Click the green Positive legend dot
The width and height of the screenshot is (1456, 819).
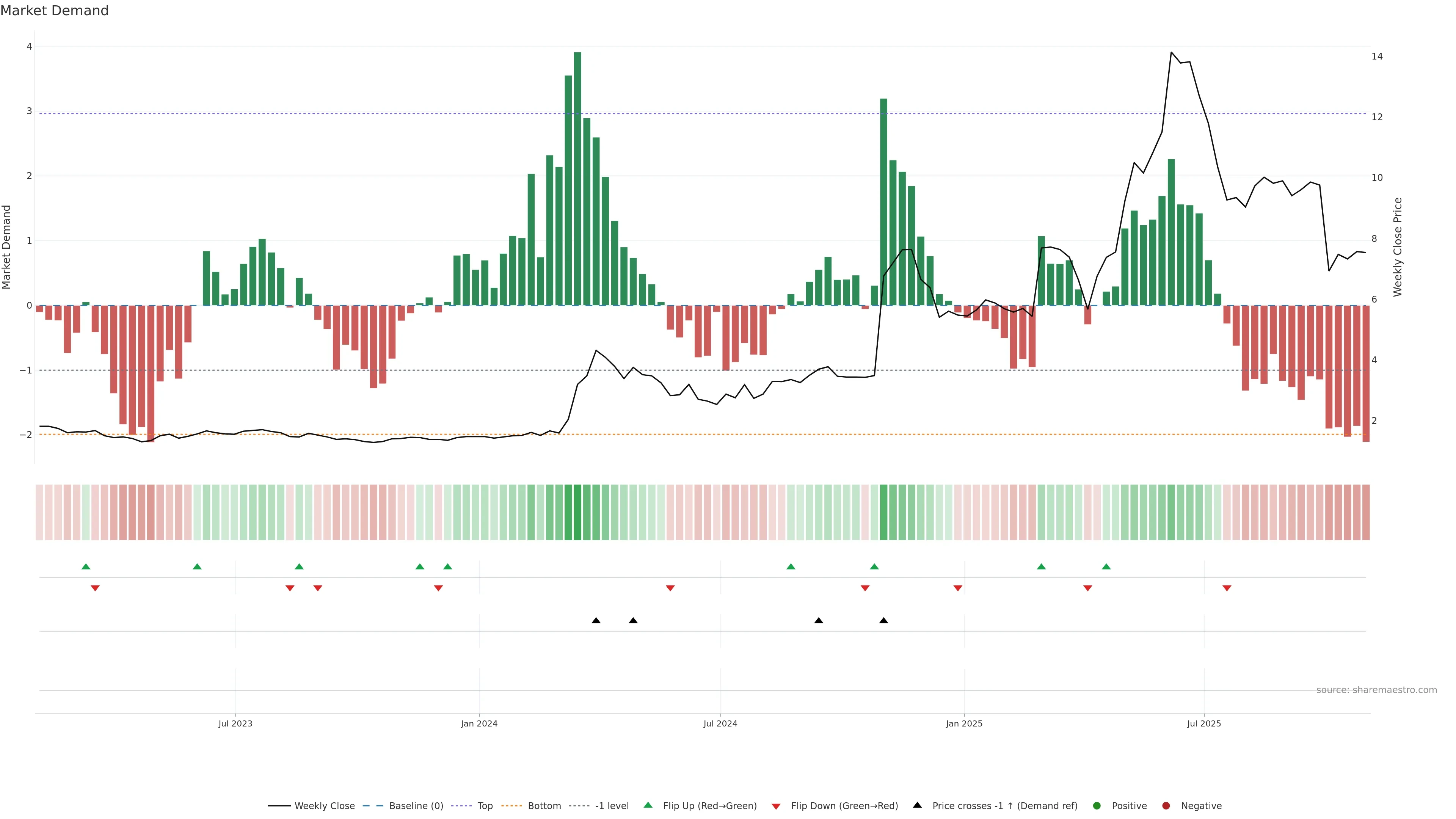[x=1097, y=805]
